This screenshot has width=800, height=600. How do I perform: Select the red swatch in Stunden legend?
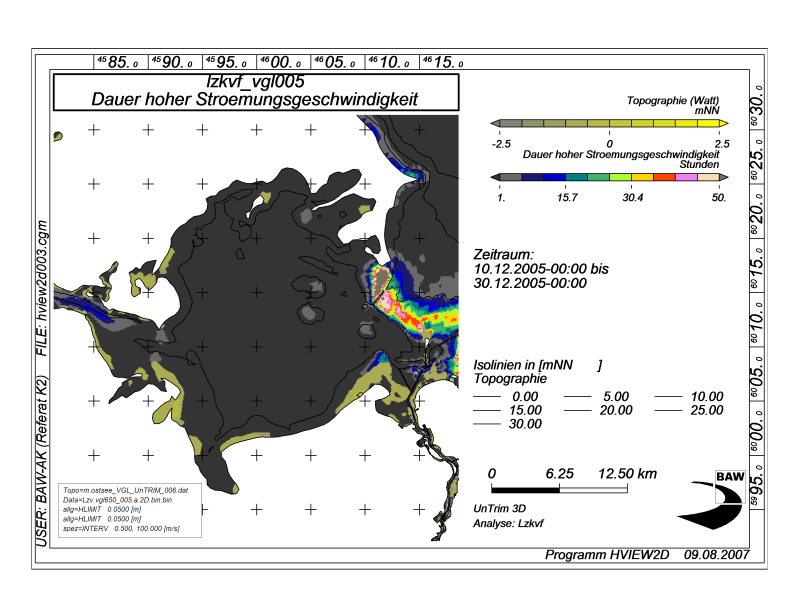(x=664, y=177)
